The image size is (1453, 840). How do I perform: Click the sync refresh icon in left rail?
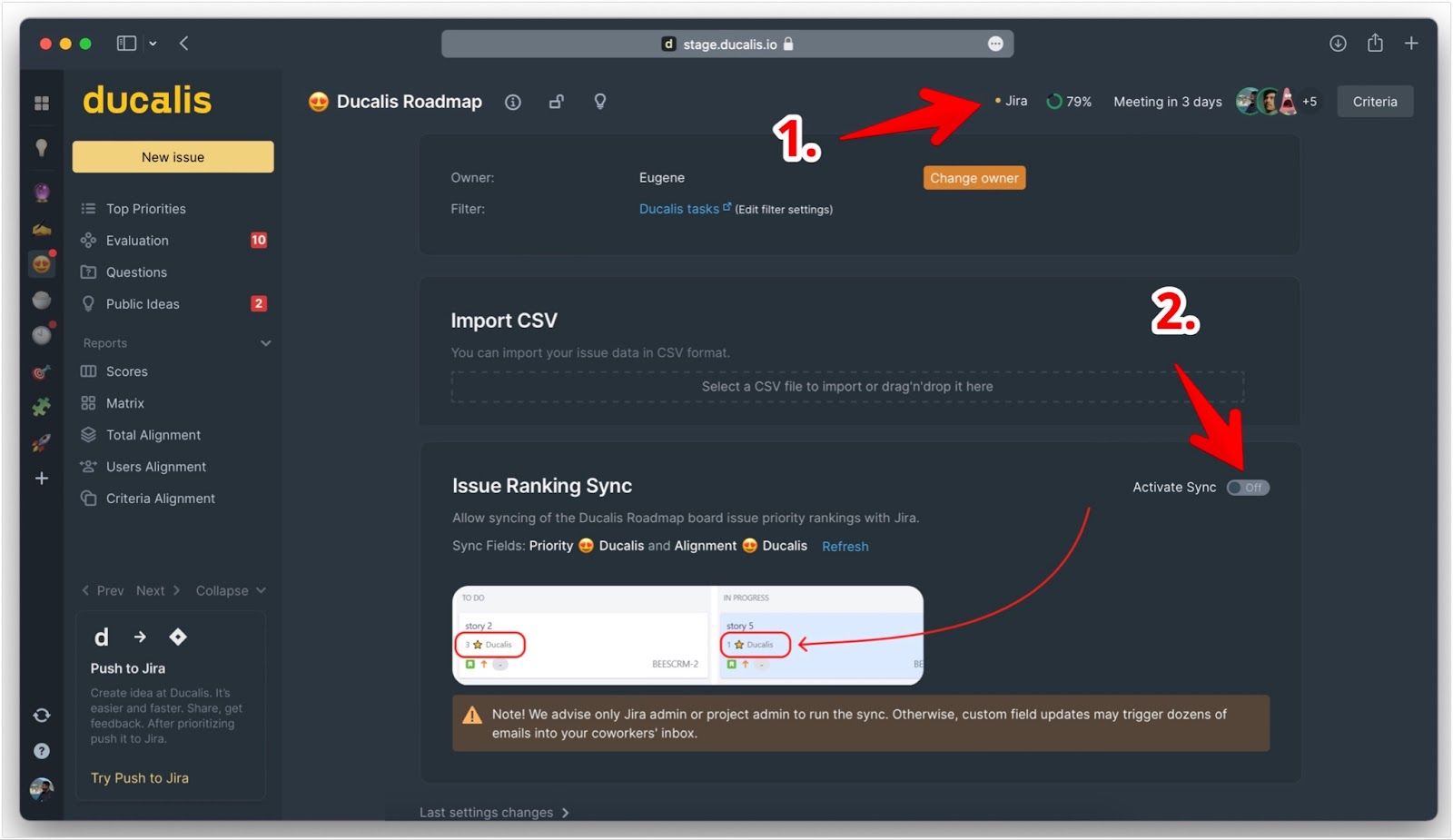[42, 716]
